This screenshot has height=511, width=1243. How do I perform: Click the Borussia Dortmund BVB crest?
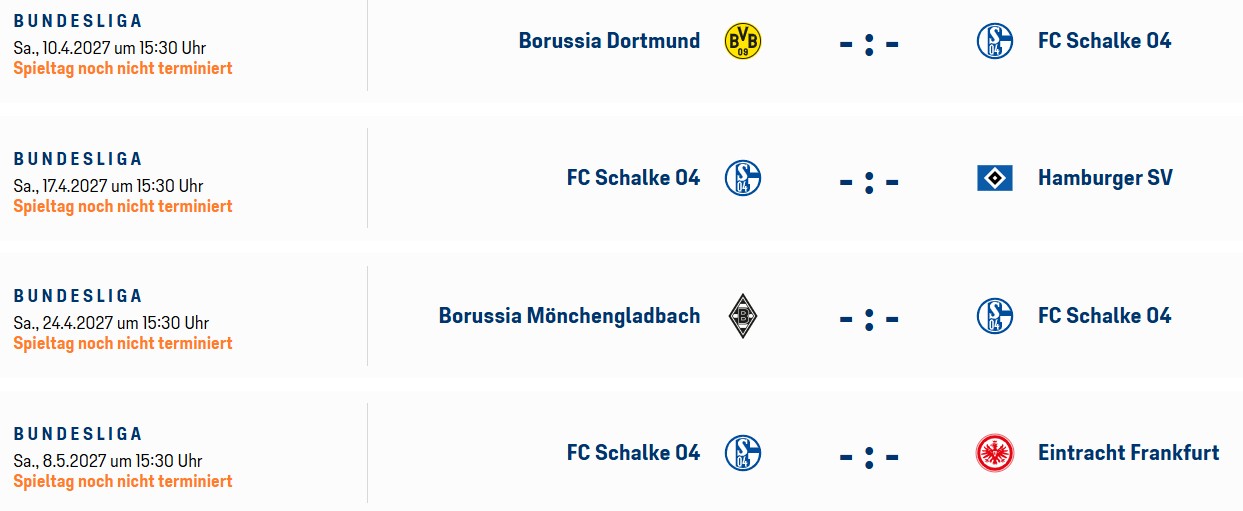point(742,41)
